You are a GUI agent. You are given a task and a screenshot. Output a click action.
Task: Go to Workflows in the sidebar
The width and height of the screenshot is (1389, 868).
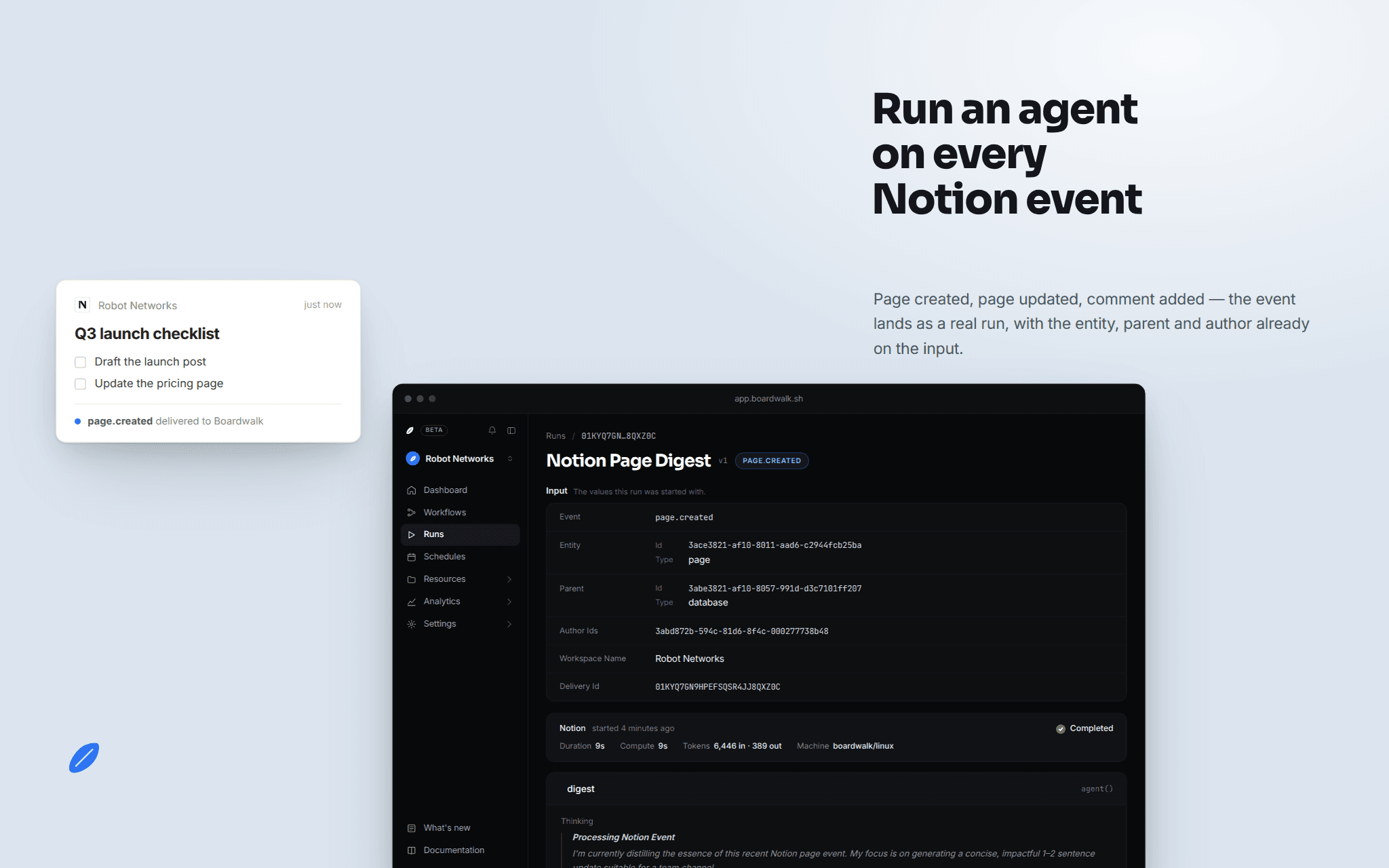[461, 513]
